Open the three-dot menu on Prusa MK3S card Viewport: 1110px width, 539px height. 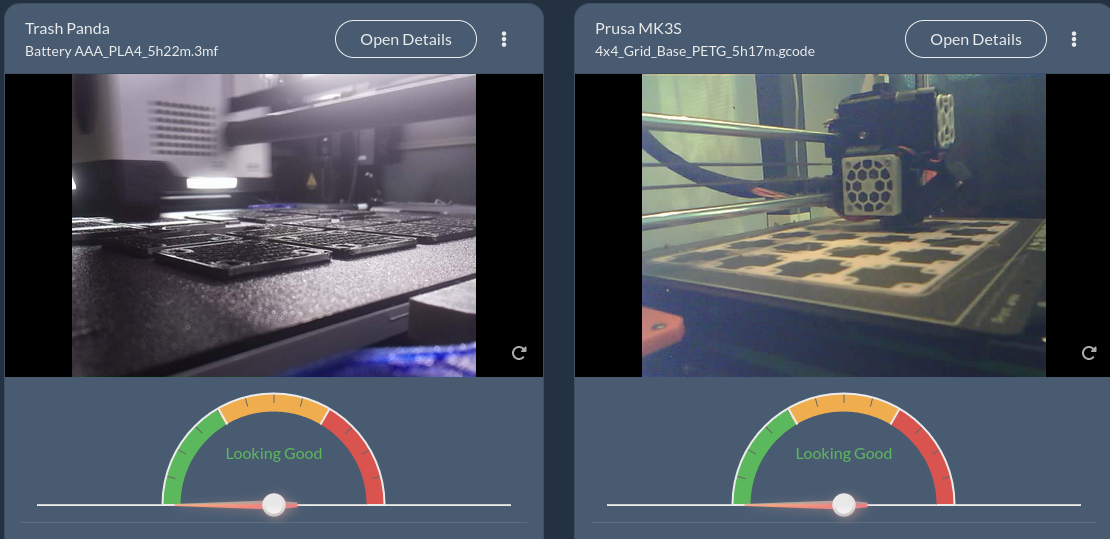click(x=1074, y=39)
